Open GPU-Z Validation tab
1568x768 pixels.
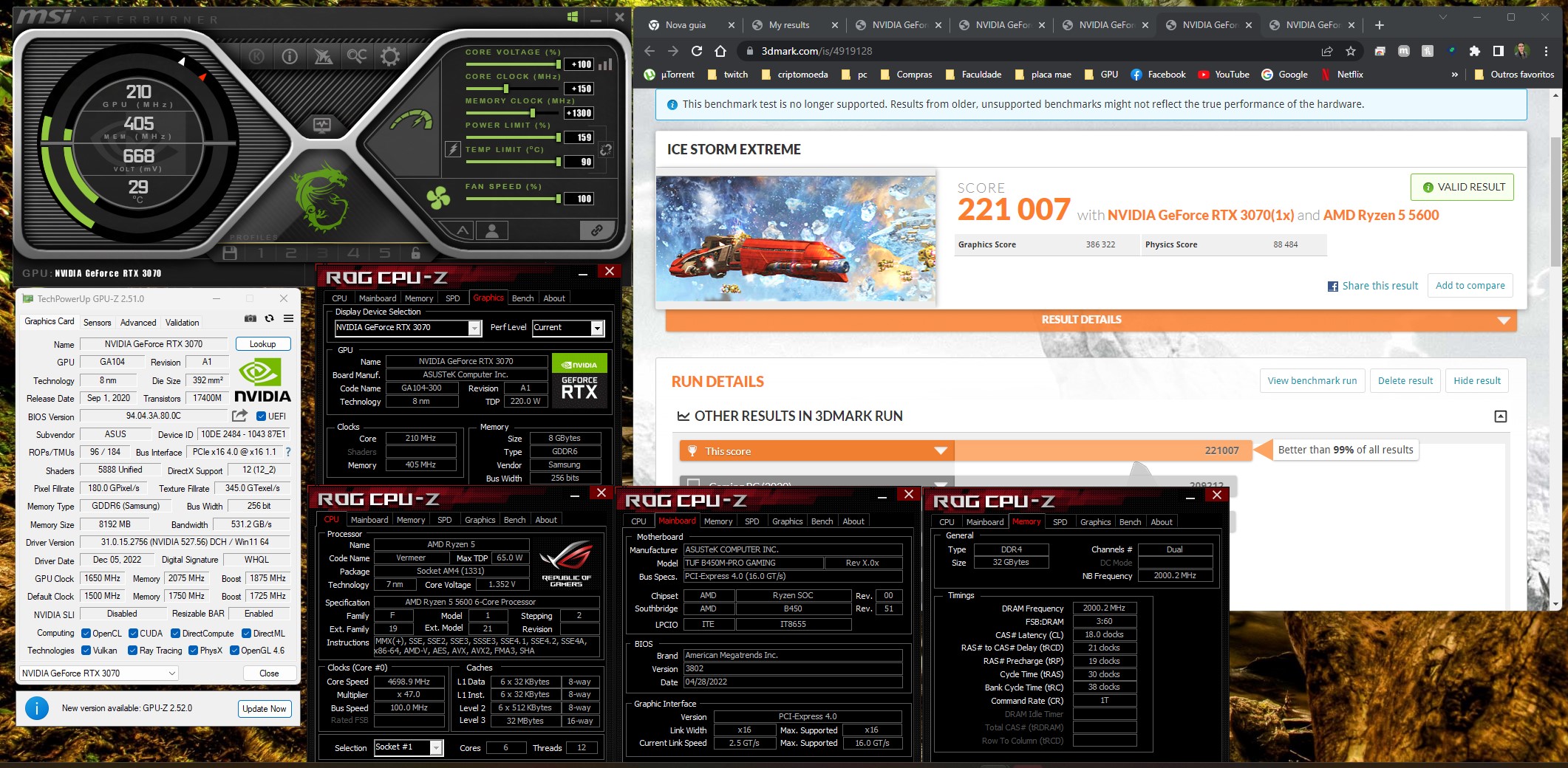coord(183,322)
